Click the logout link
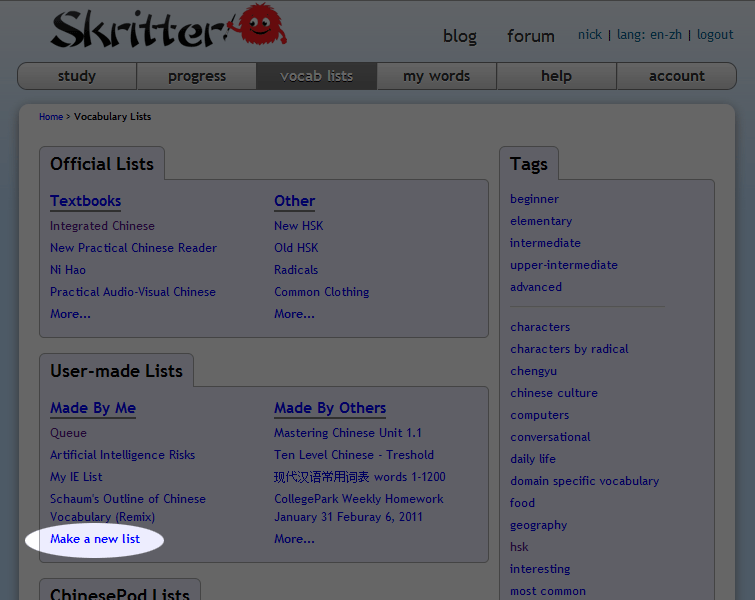Image resolution: width=755 pixels, height=600 pixels. pos(715,34)
